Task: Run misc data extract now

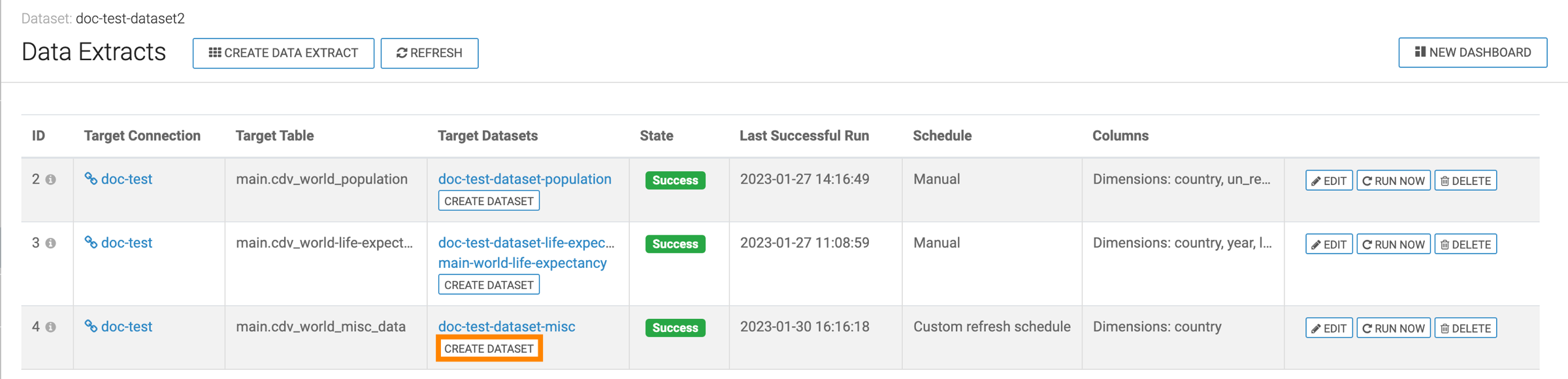Action: (x=1394, y=328)
